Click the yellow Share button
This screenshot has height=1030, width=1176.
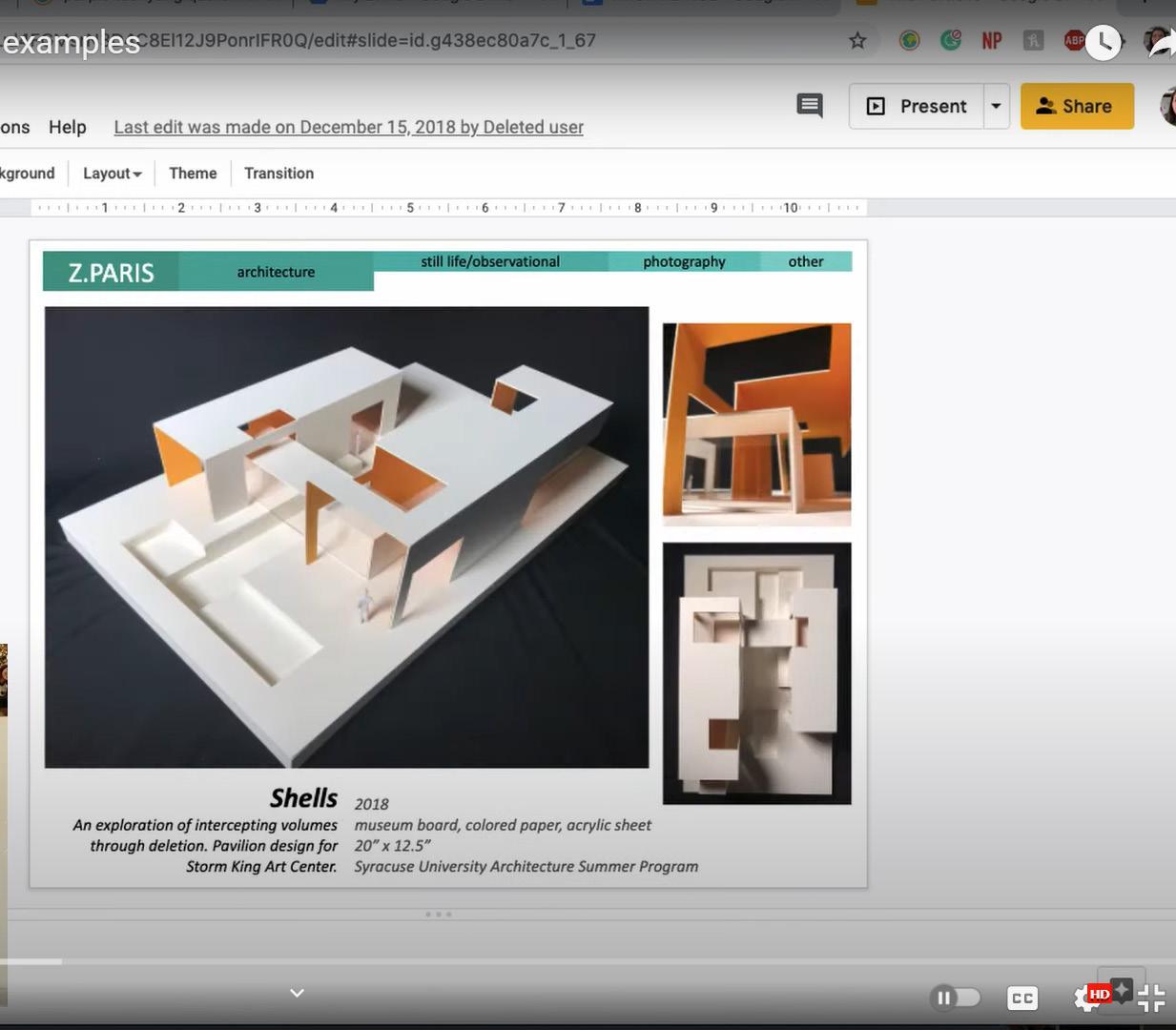[1077, 106]
